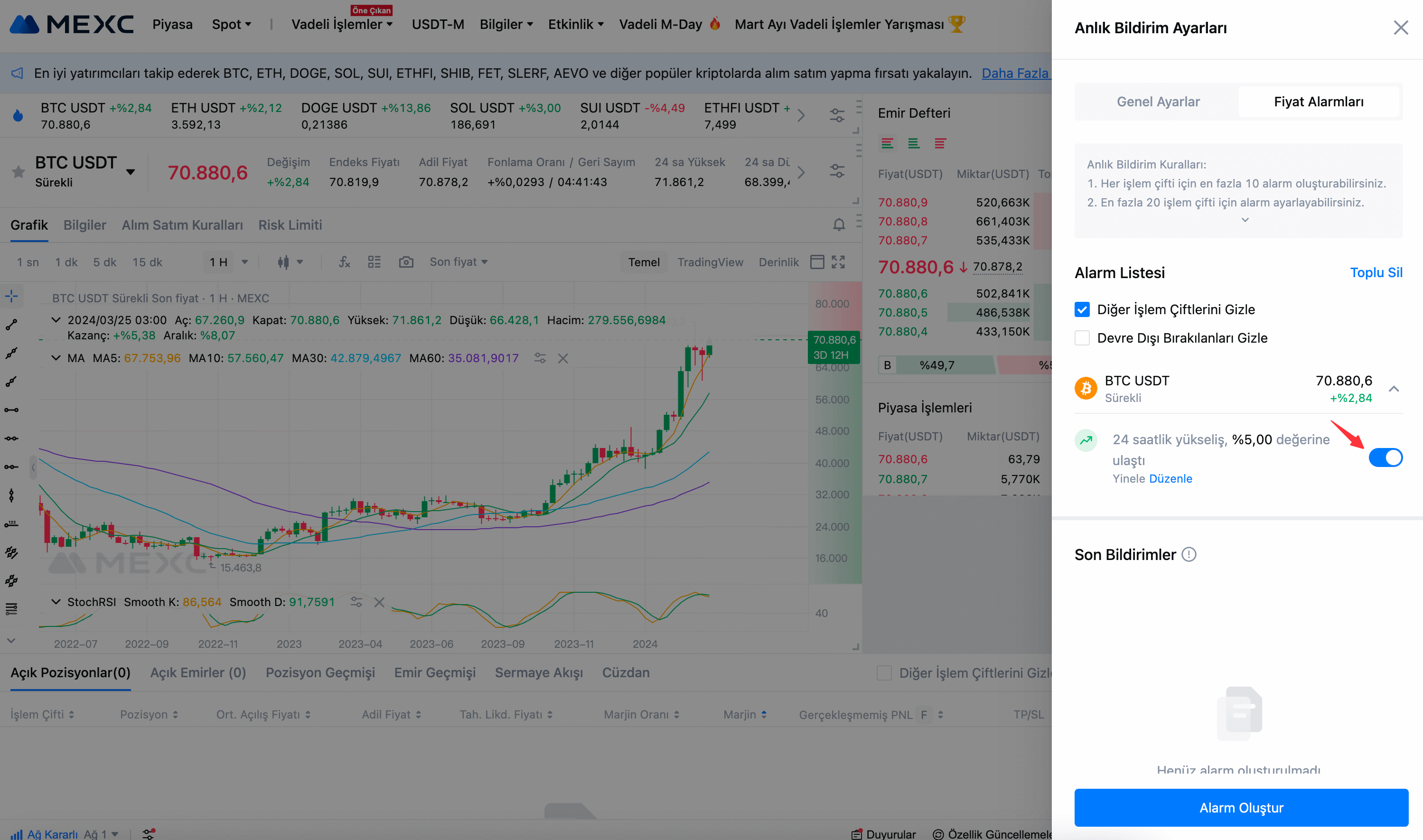Click the chart screenshot camera icon
Viewport: 1423px width, 840px height.
[406, 262]
